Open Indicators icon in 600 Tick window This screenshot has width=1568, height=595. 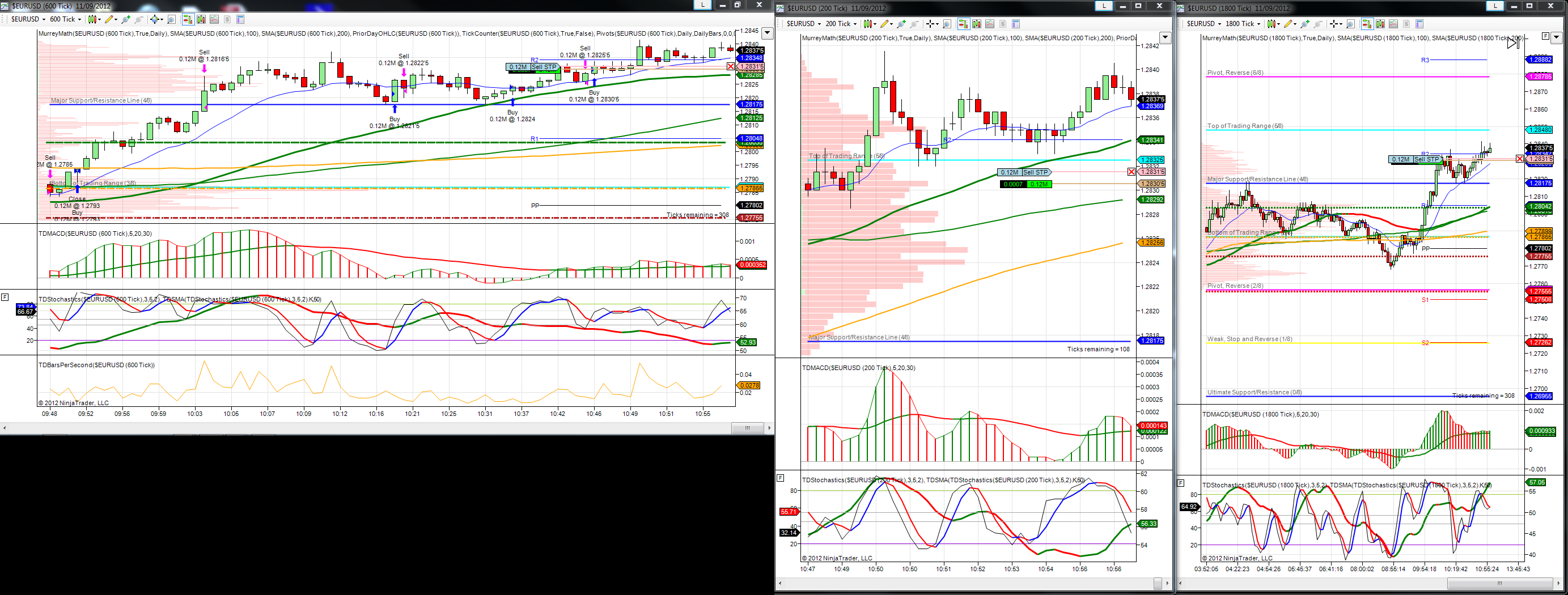[214, 19]
